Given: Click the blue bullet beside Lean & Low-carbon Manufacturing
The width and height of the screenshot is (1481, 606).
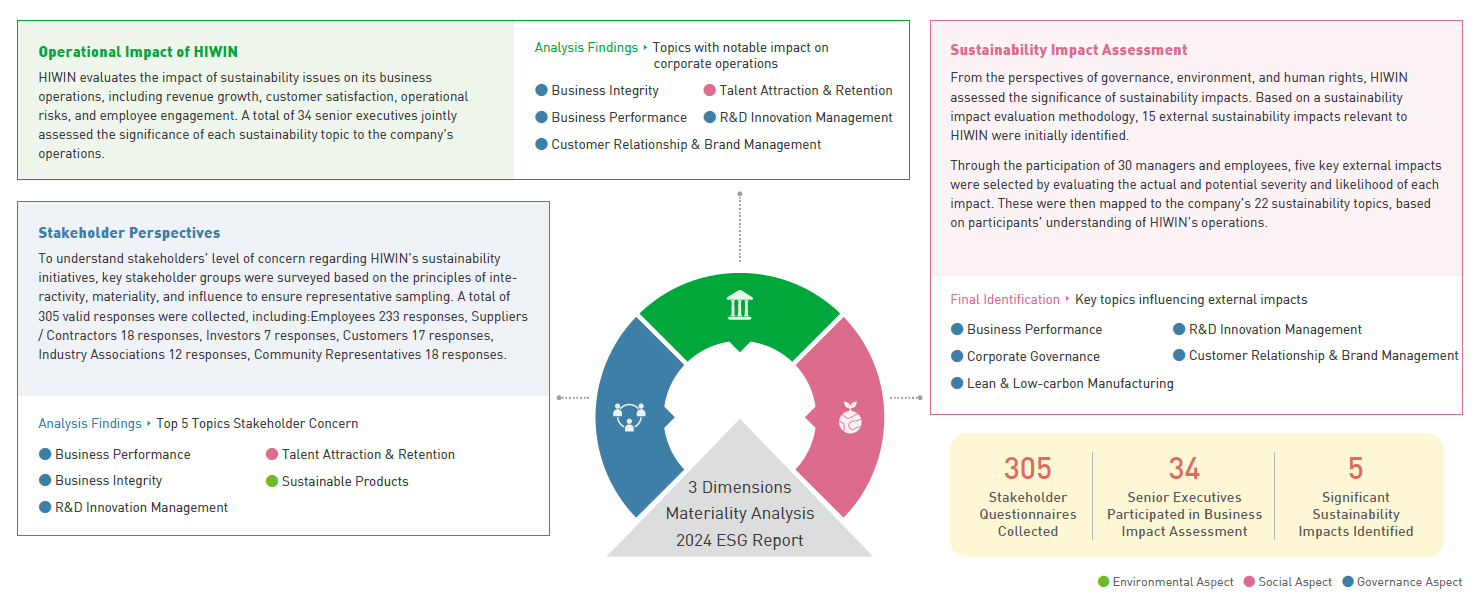Looking at the screenshot, I should (957, 383).
